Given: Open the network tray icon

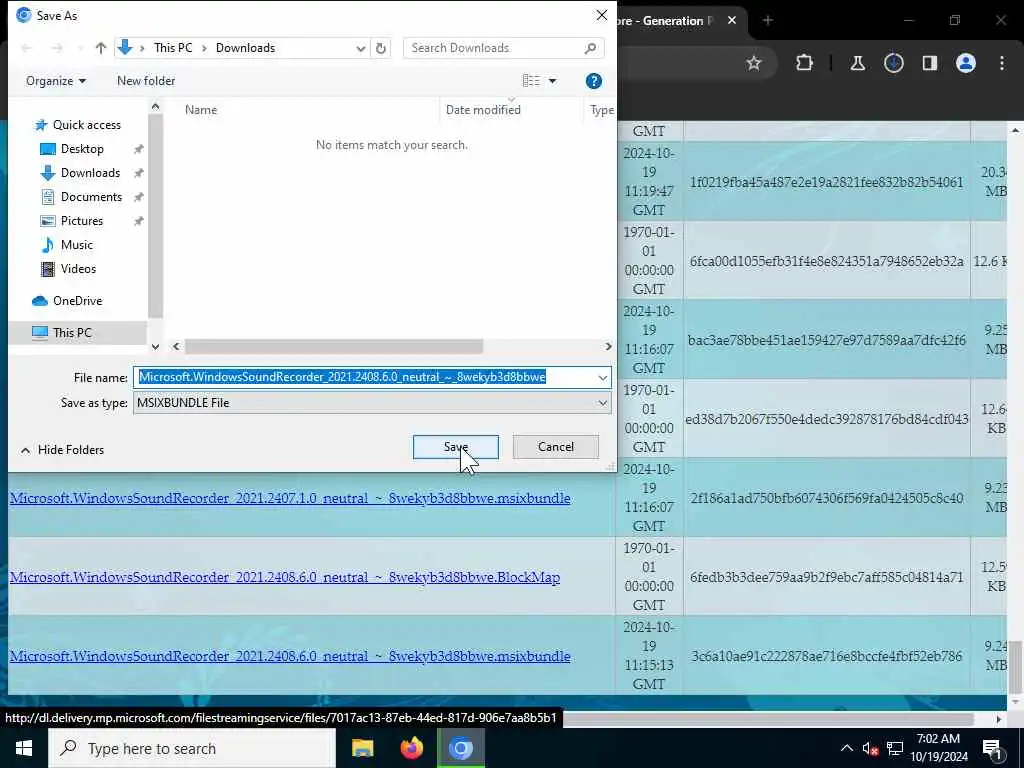Looking at the screenshot, I should click(895, 749).
